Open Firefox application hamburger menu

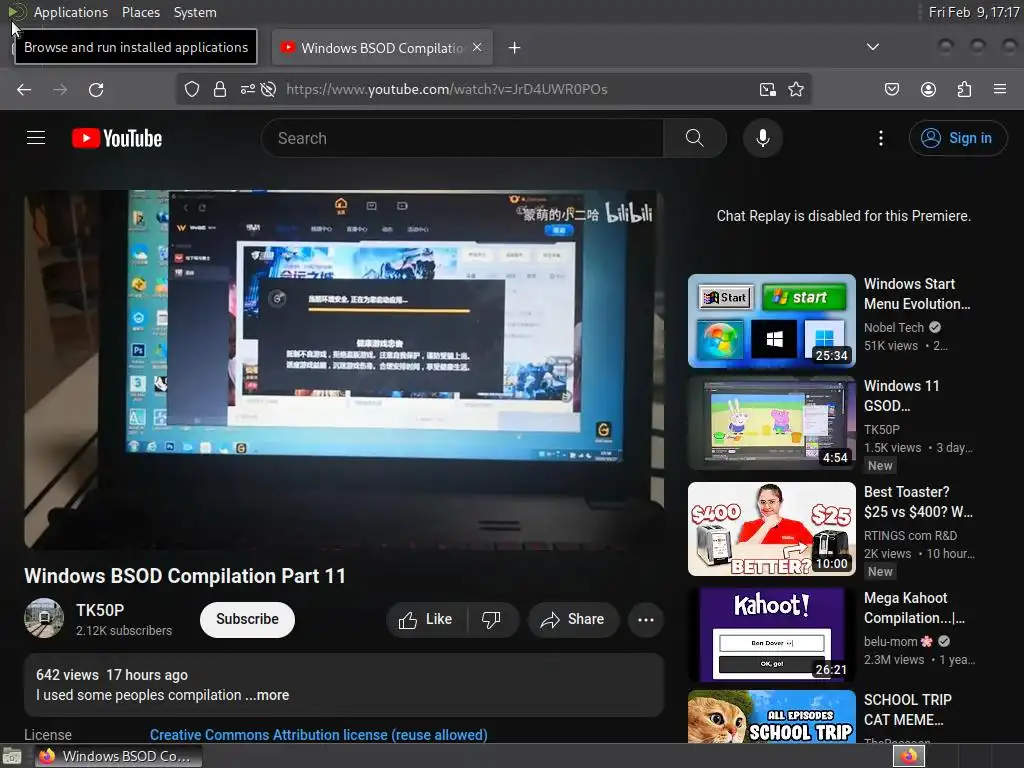click(x=1000, y=89)
